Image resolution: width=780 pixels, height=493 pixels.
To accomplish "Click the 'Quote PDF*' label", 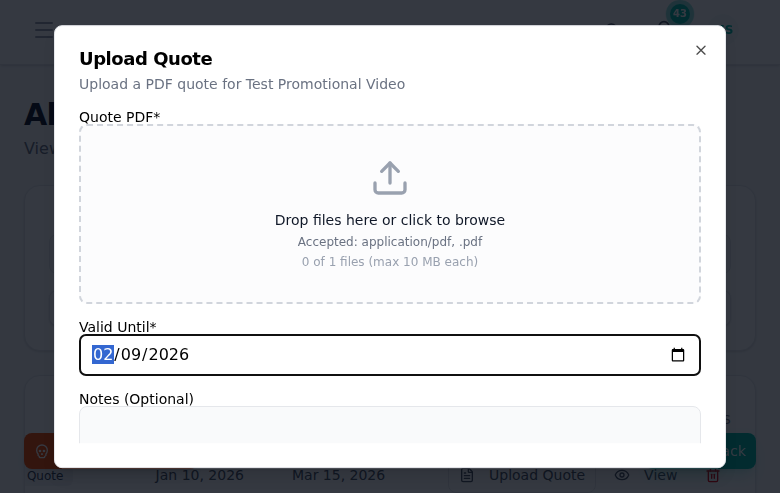I will pyautogui.click(x=119, y=117).
